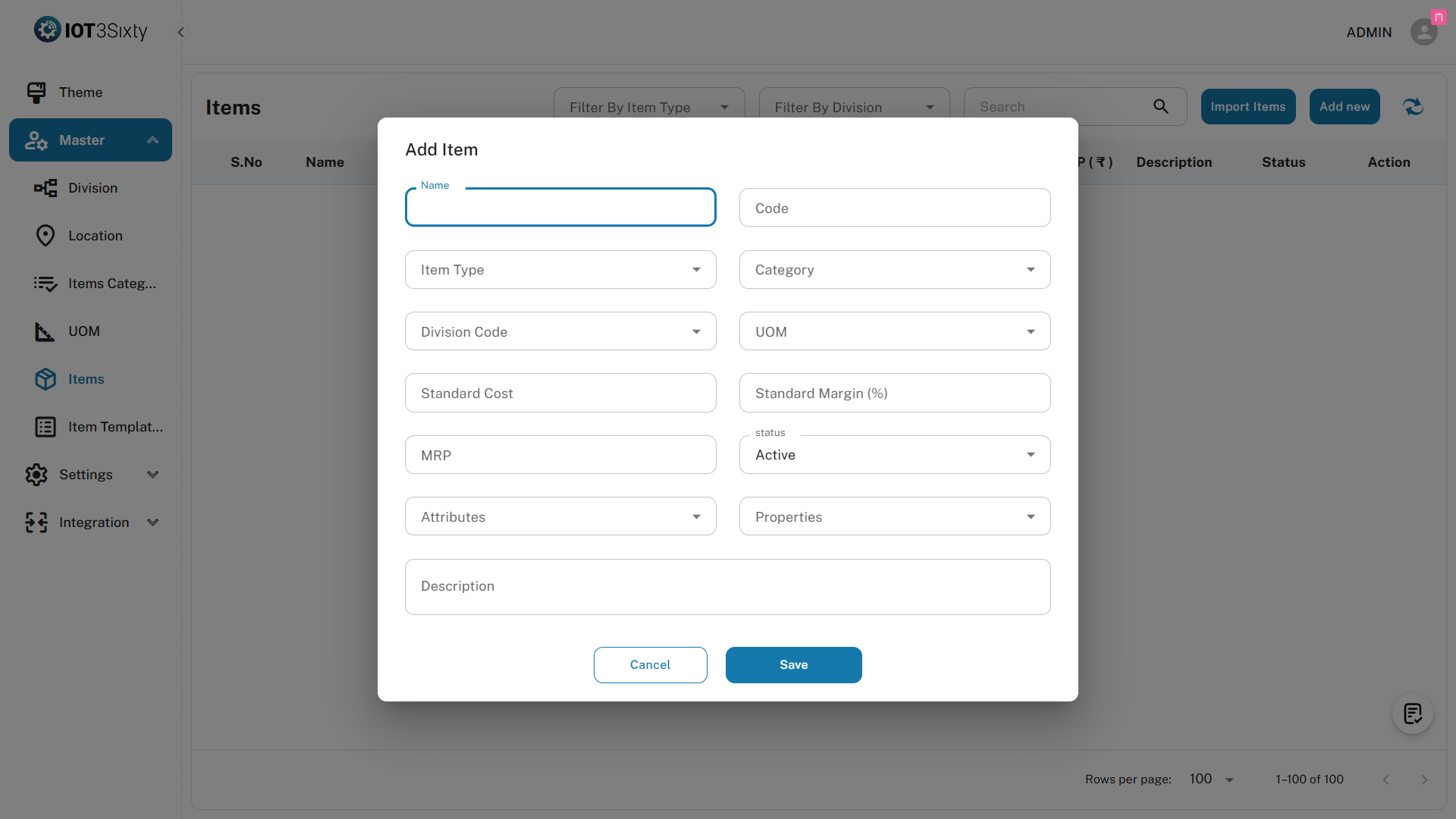This screenshot has width=1456, height=819.
Task: Click the Save button
Action: coord(793,665)
